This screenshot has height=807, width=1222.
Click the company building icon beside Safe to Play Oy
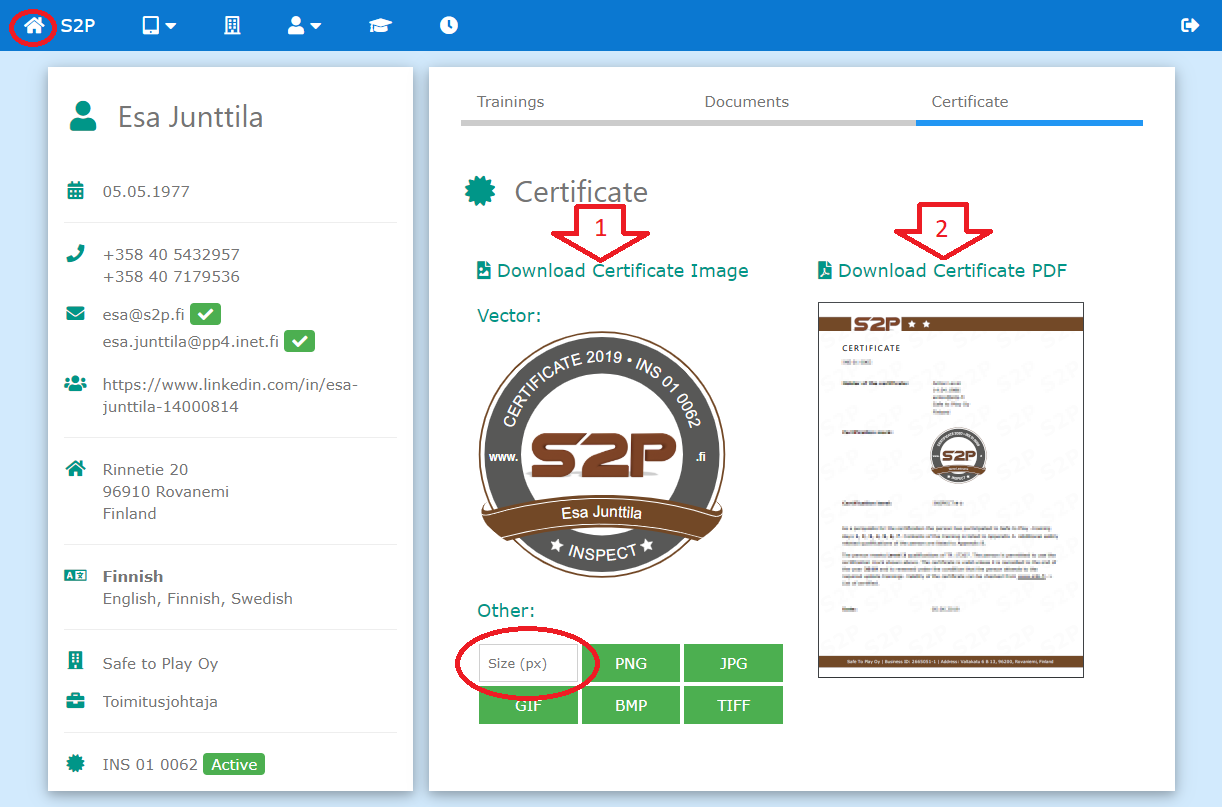(75, 661)
